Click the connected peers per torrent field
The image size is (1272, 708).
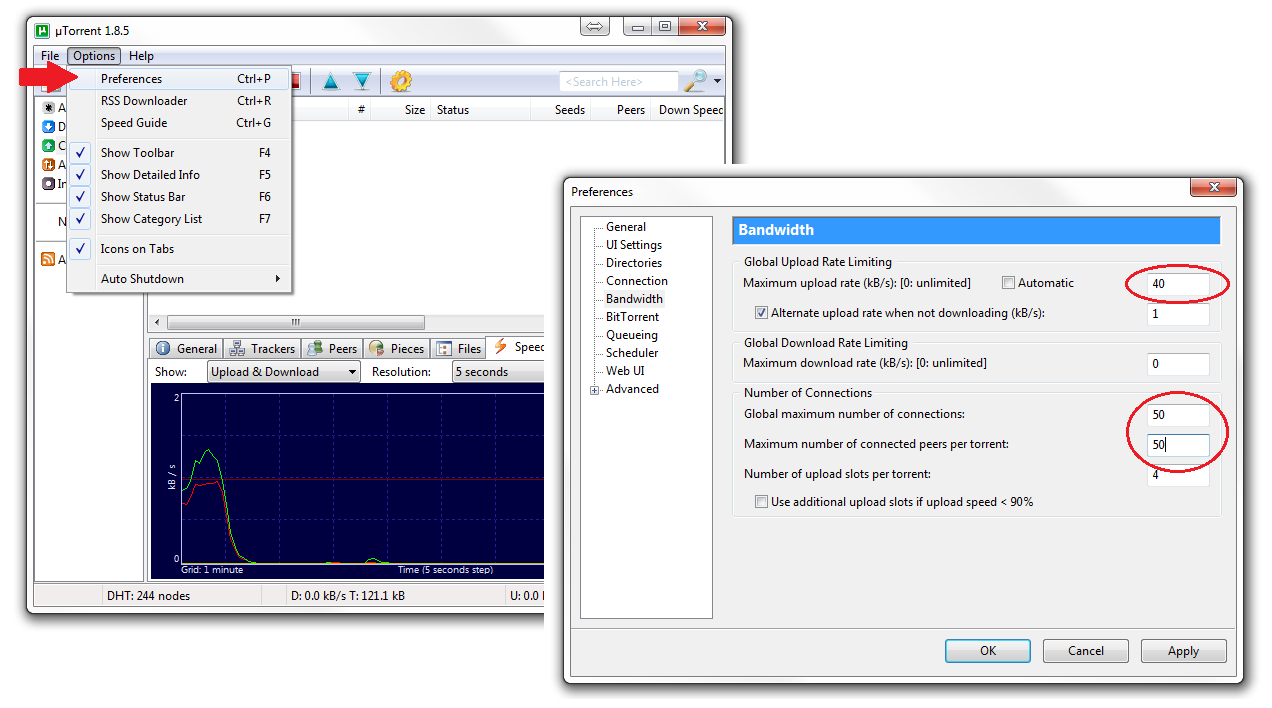coord(1178,444)
